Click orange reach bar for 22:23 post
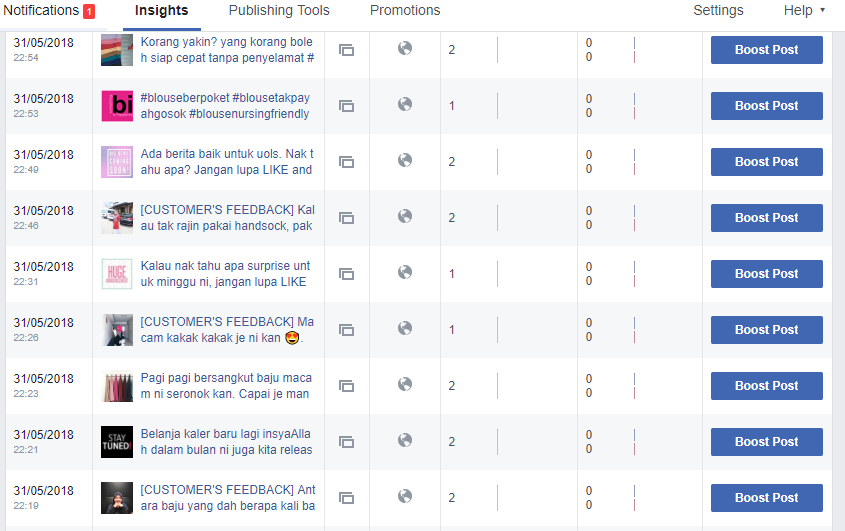 coord(497,386)
